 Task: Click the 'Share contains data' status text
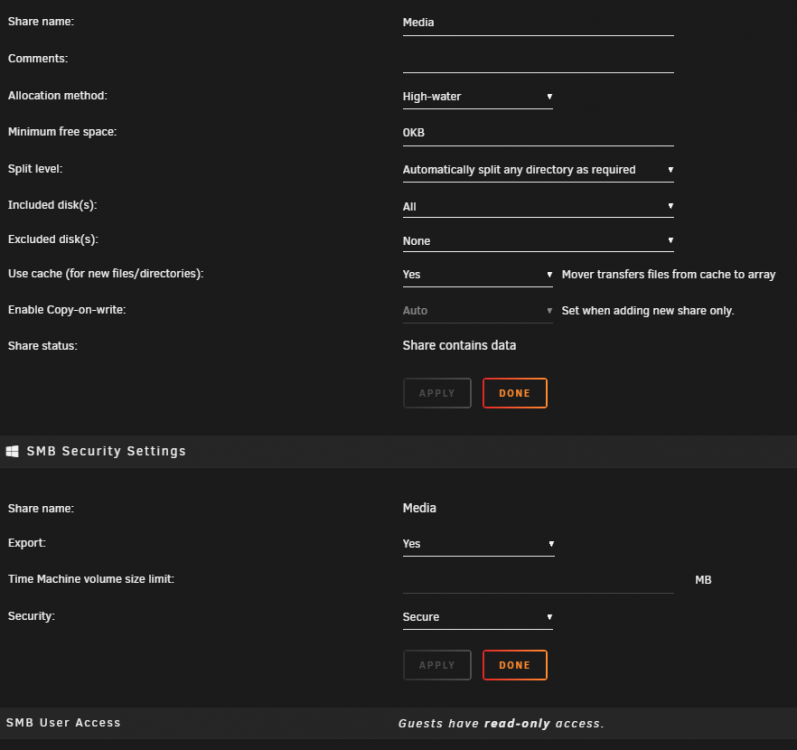click(x=459, y=346)
